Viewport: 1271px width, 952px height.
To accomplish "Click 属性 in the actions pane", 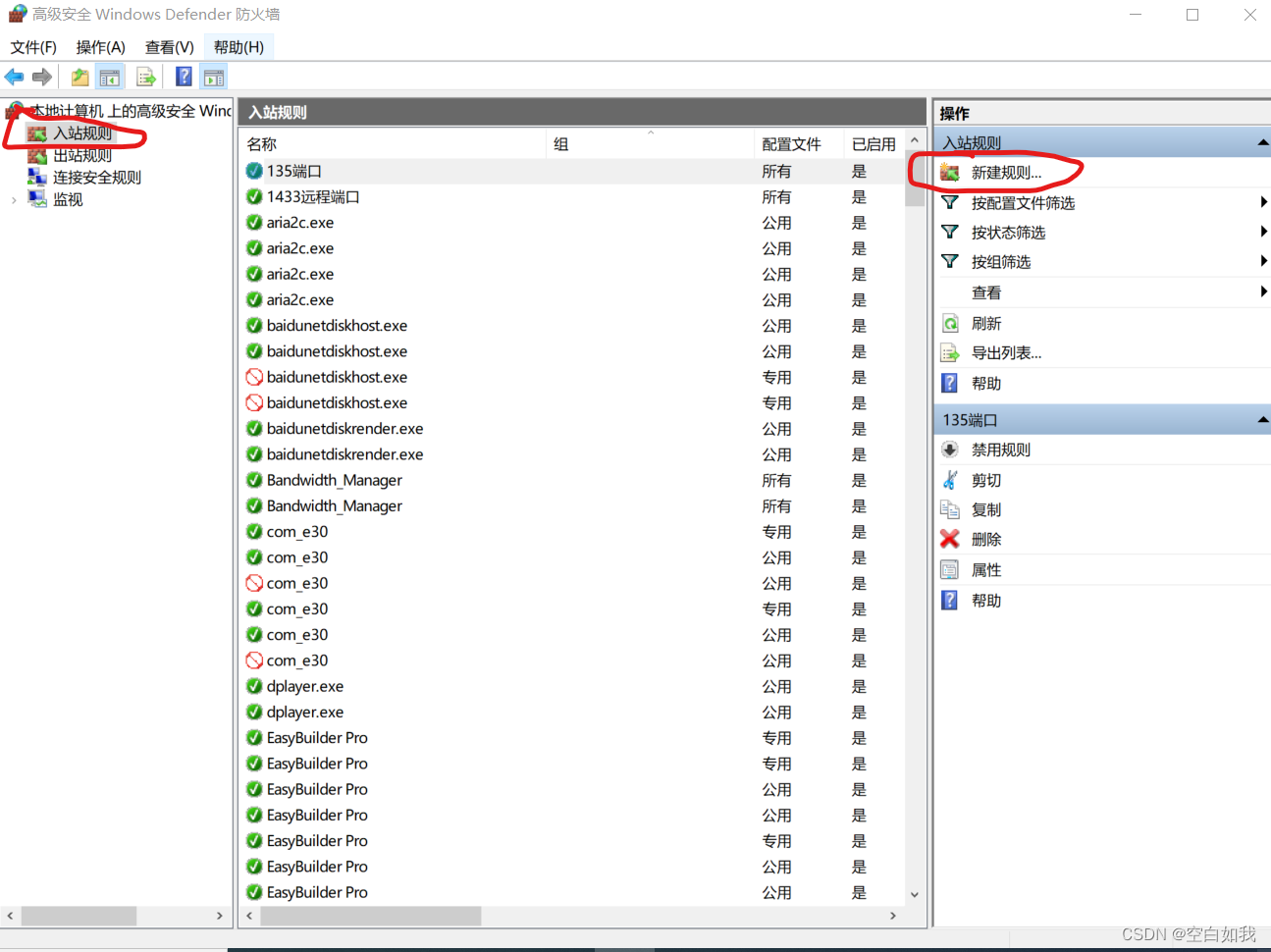I will click(x=986, y=570).
